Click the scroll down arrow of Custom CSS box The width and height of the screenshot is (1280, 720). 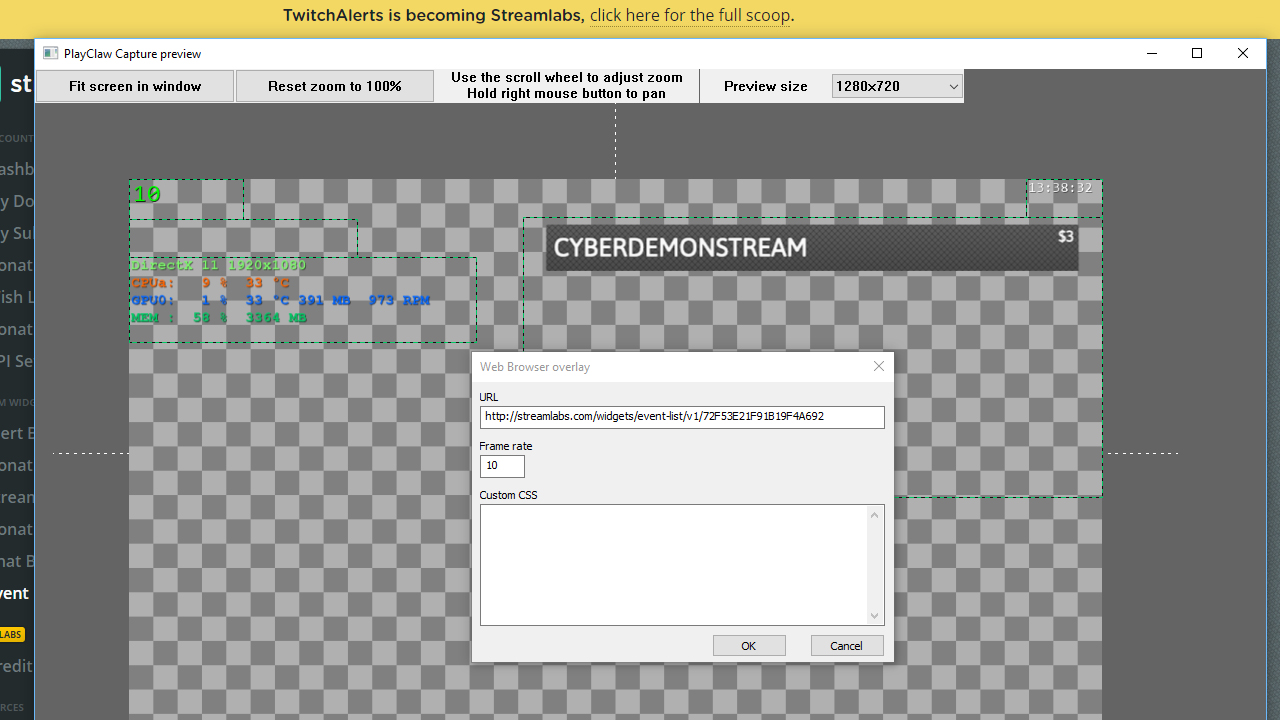pos(874,615)
